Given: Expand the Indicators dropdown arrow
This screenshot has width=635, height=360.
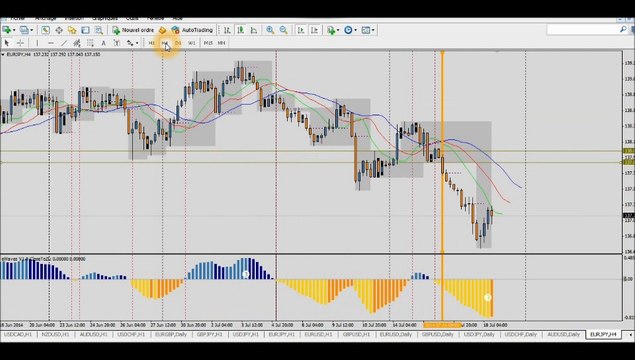Looking at the screenshot, I should (338, 30).
